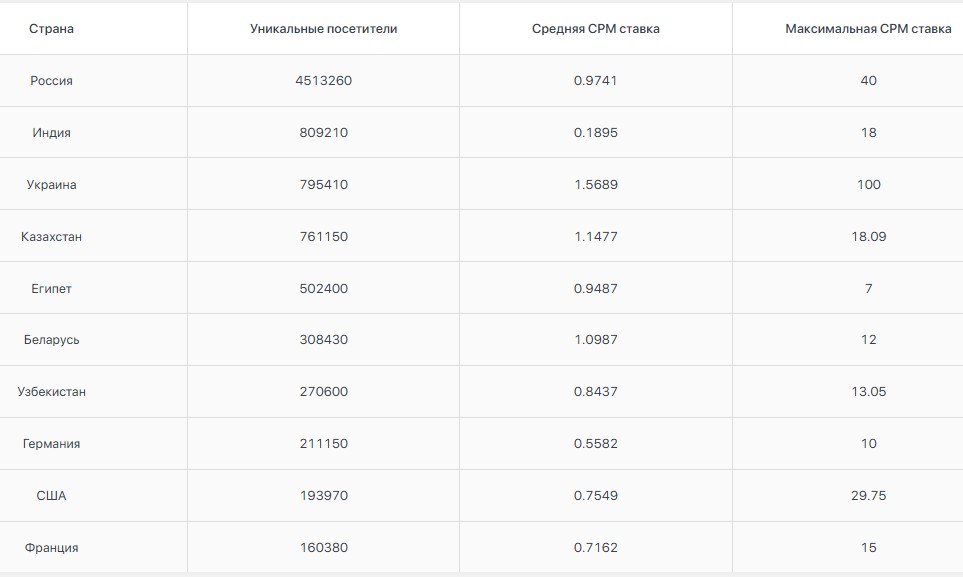Click the Индия row label
The height and width of the screenshot is (577, 963).
coord(51,133)
